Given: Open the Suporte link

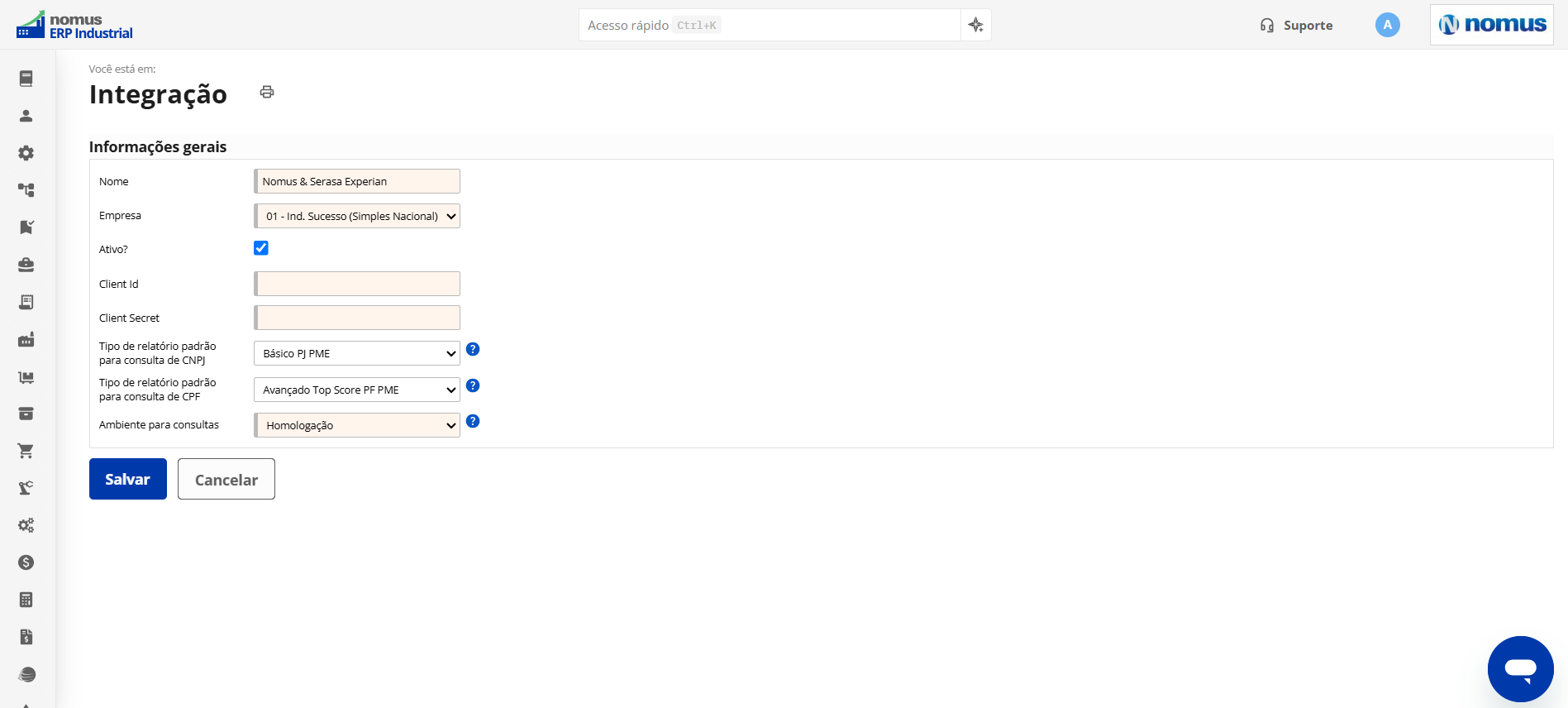Looking at the screenshot, I should pyautogui.click(x=1296, y=26).
